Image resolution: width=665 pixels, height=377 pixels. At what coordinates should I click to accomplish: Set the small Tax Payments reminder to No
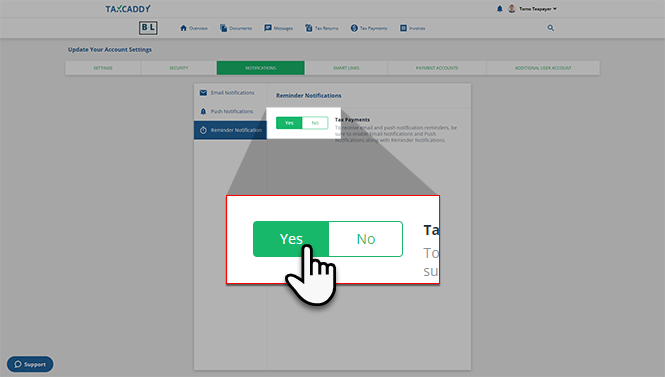315,123
